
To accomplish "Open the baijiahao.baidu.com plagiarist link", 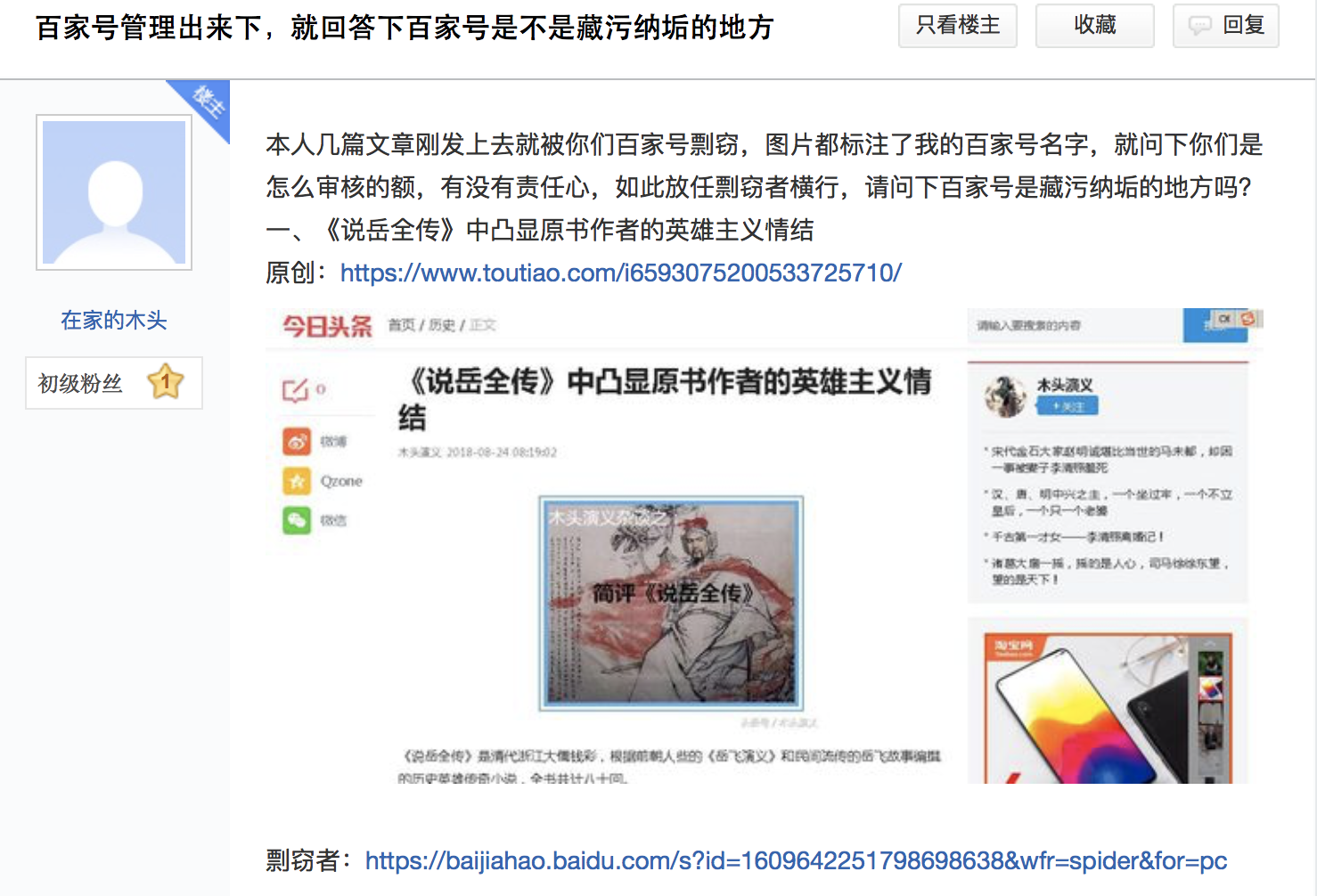I will pyautogui.click(x=796, y=860).
